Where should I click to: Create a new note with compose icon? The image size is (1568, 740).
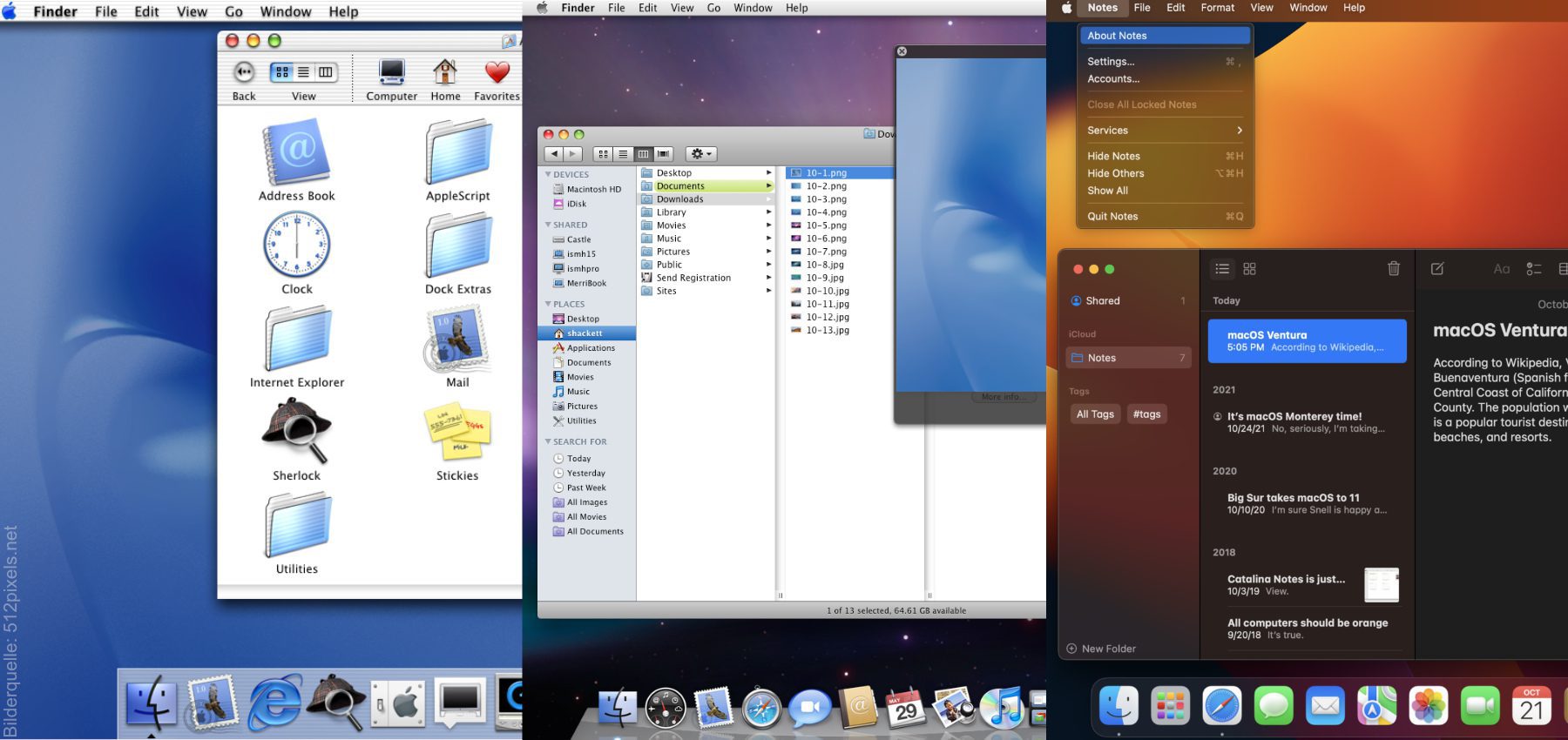click(x=1437, y=269)
